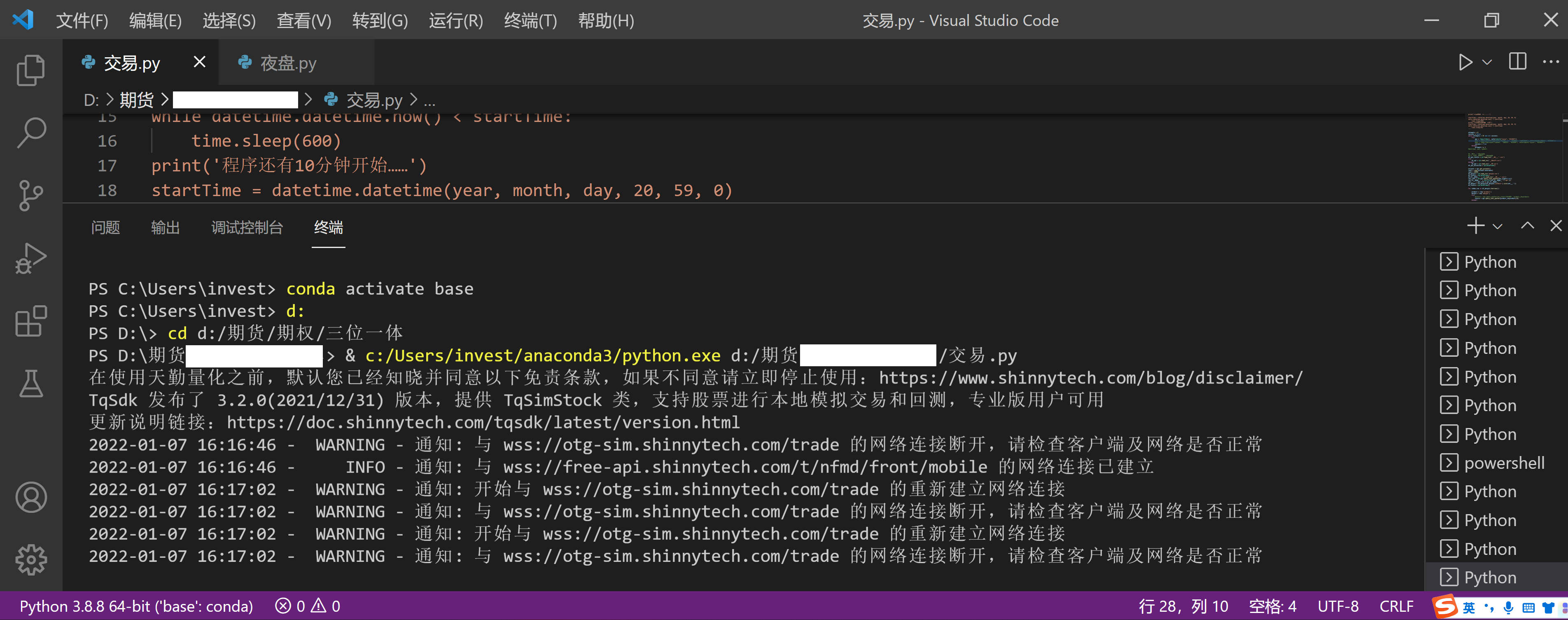The height and width of the screenshot is (620, 1568).
Task: Click the VS Code logo icon
Action: pos(23,20)
